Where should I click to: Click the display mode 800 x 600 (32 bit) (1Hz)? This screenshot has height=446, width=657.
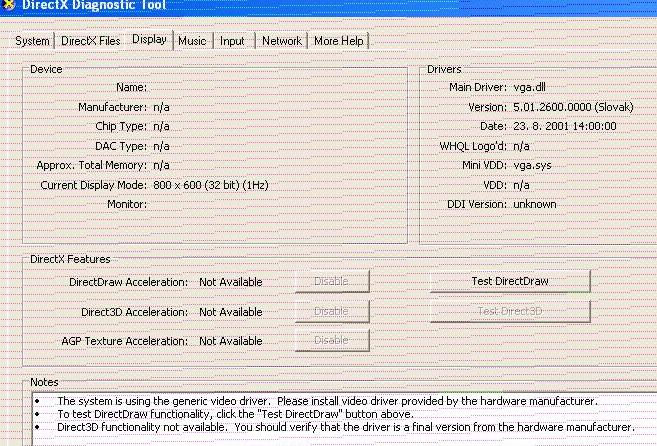click(x=211, y=185)
